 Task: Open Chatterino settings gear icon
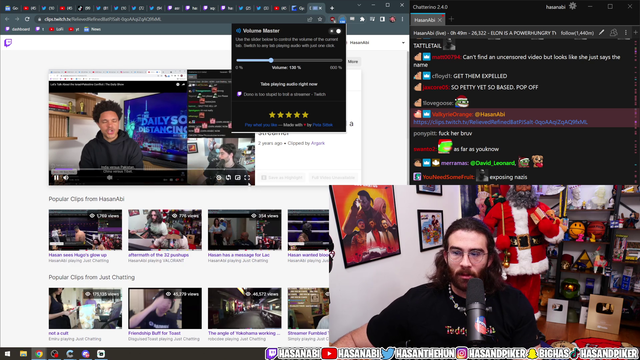pyautogui.click(x=573, y=6)
